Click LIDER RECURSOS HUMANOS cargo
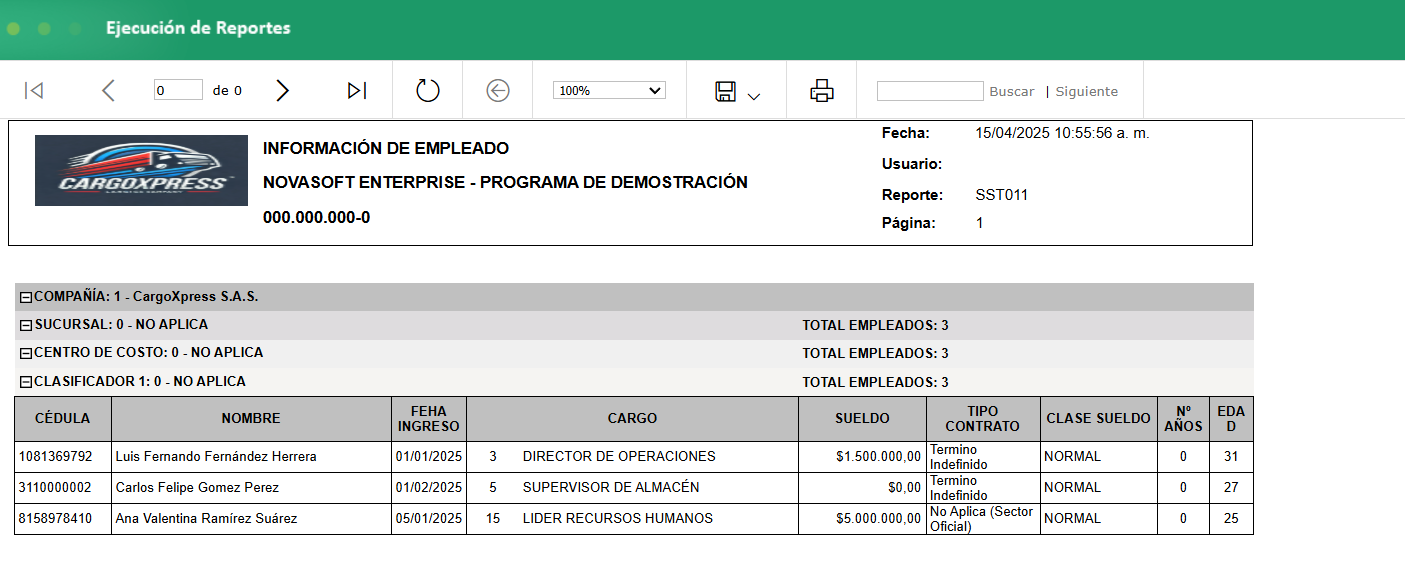This screenshot has width=1405, height=586. click(x=618, y=518)
